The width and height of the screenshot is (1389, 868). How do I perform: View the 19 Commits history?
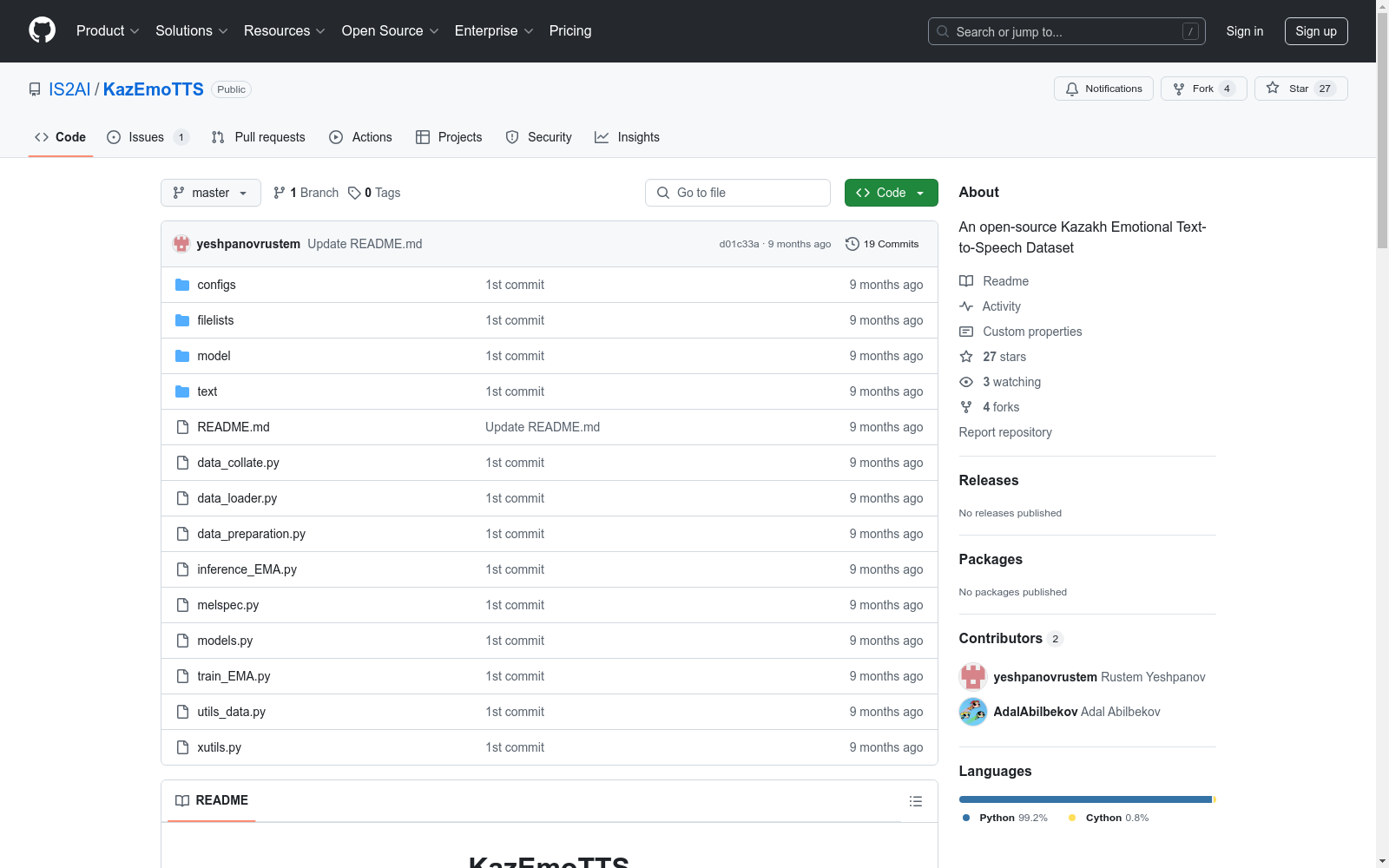(x=882, y=244)
